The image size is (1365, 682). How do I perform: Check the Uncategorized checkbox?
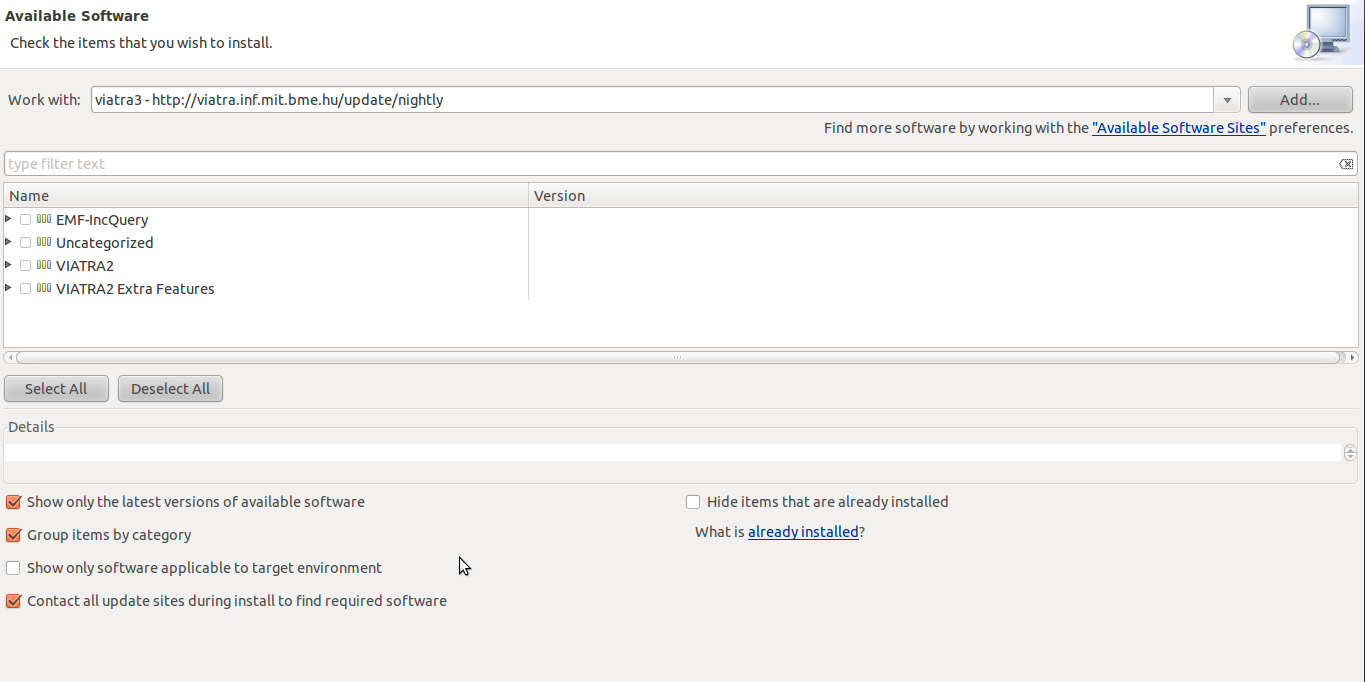pos(25,243)
